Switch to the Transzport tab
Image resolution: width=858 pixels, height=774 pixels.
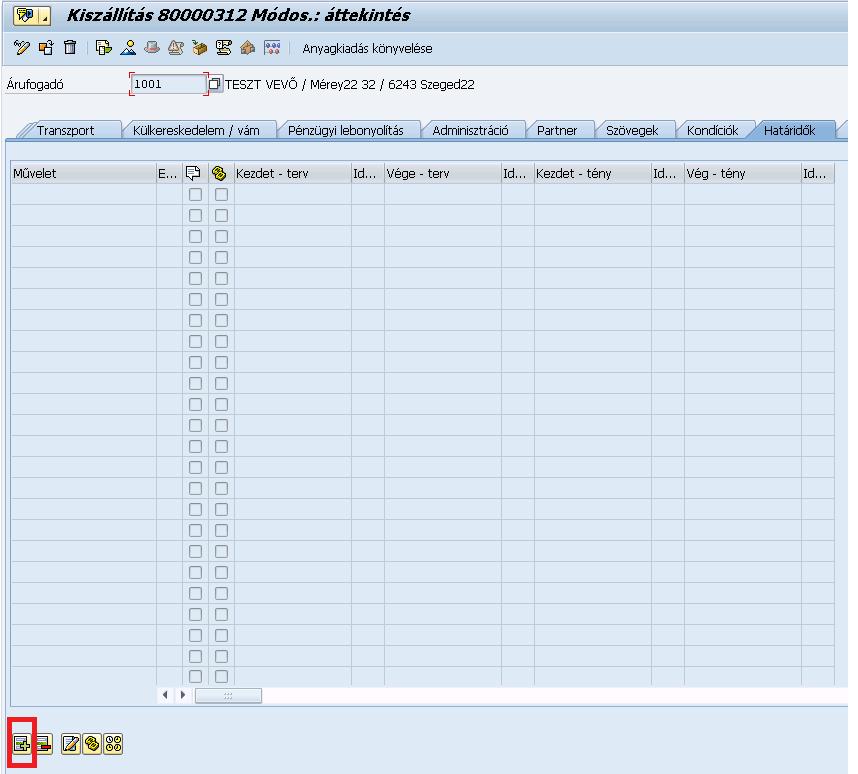pos(66,130)
